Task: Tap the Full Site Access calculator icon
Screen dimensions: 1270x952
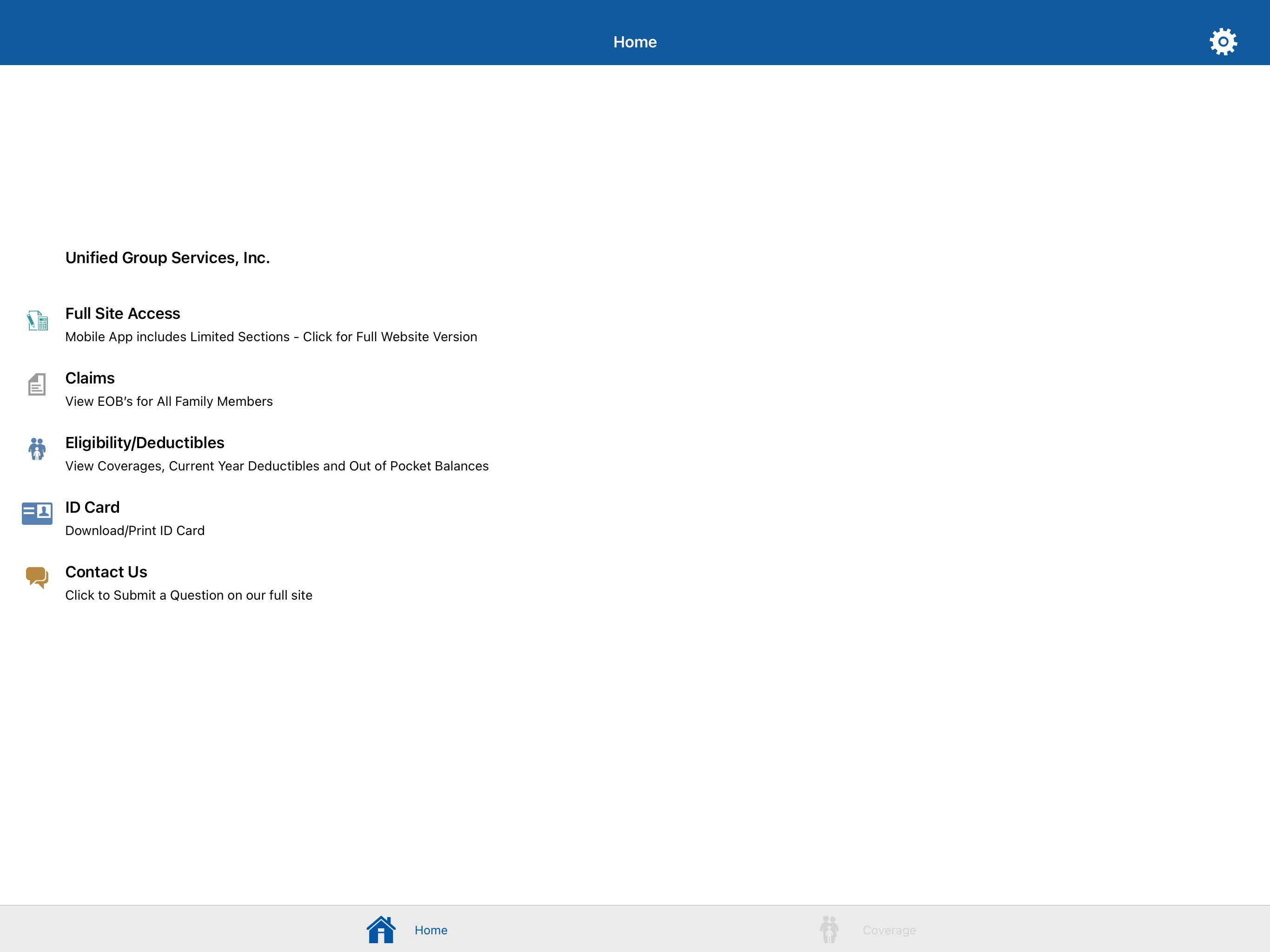Action: pos(37,320)
